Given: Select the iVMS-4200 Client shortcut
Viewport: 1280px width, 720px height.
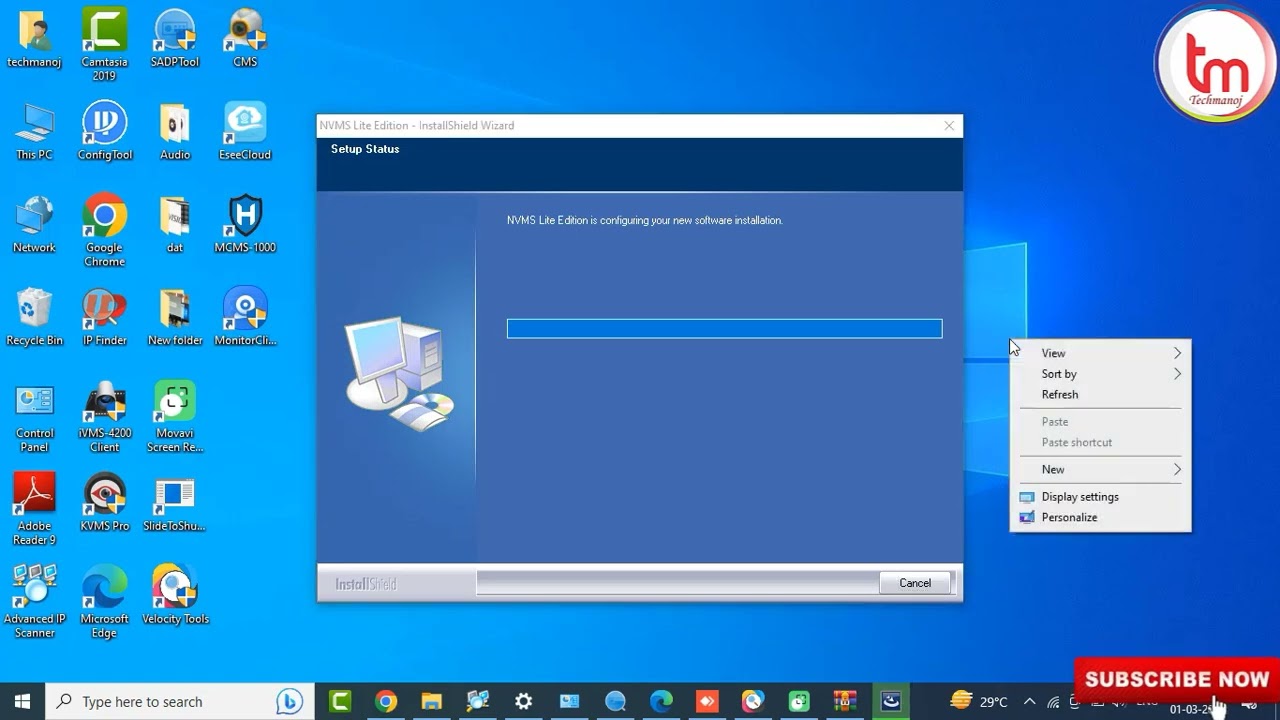Looking at the screenshot, I should click(104, 417).
